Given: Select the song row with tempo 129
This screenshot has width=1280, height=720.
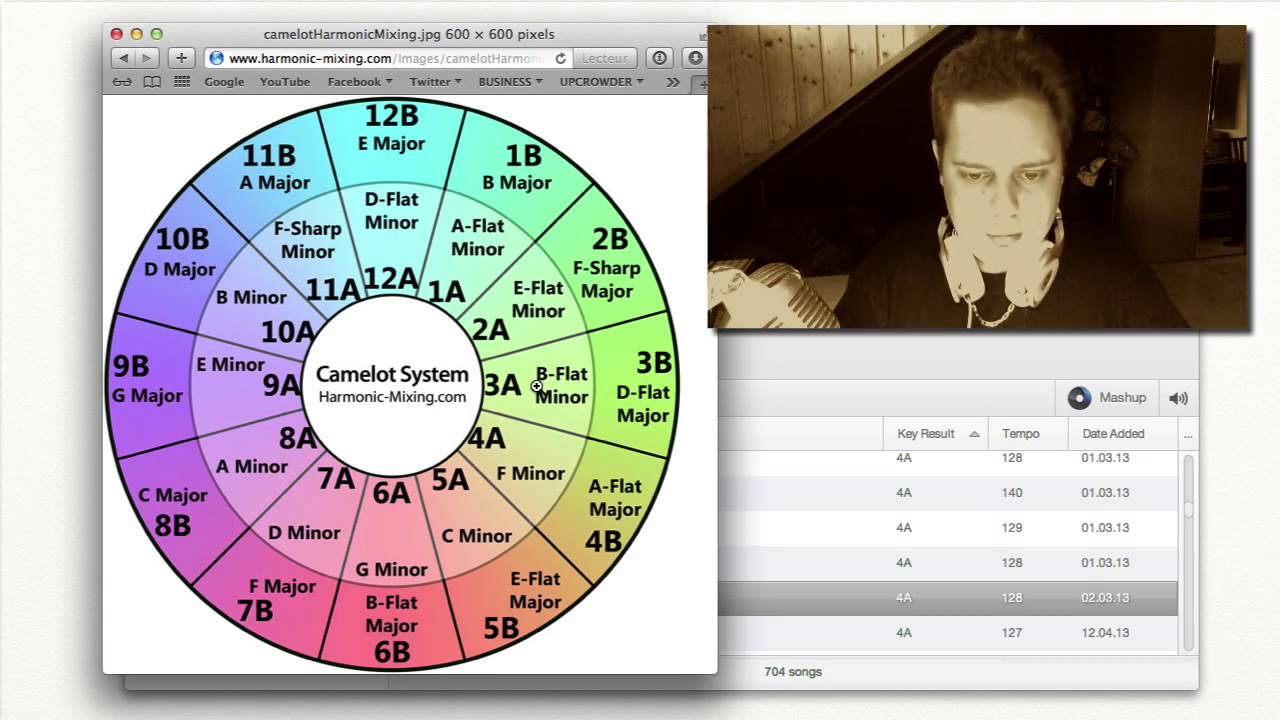Looking at the screenshot, I should click(x=948, y=528).
